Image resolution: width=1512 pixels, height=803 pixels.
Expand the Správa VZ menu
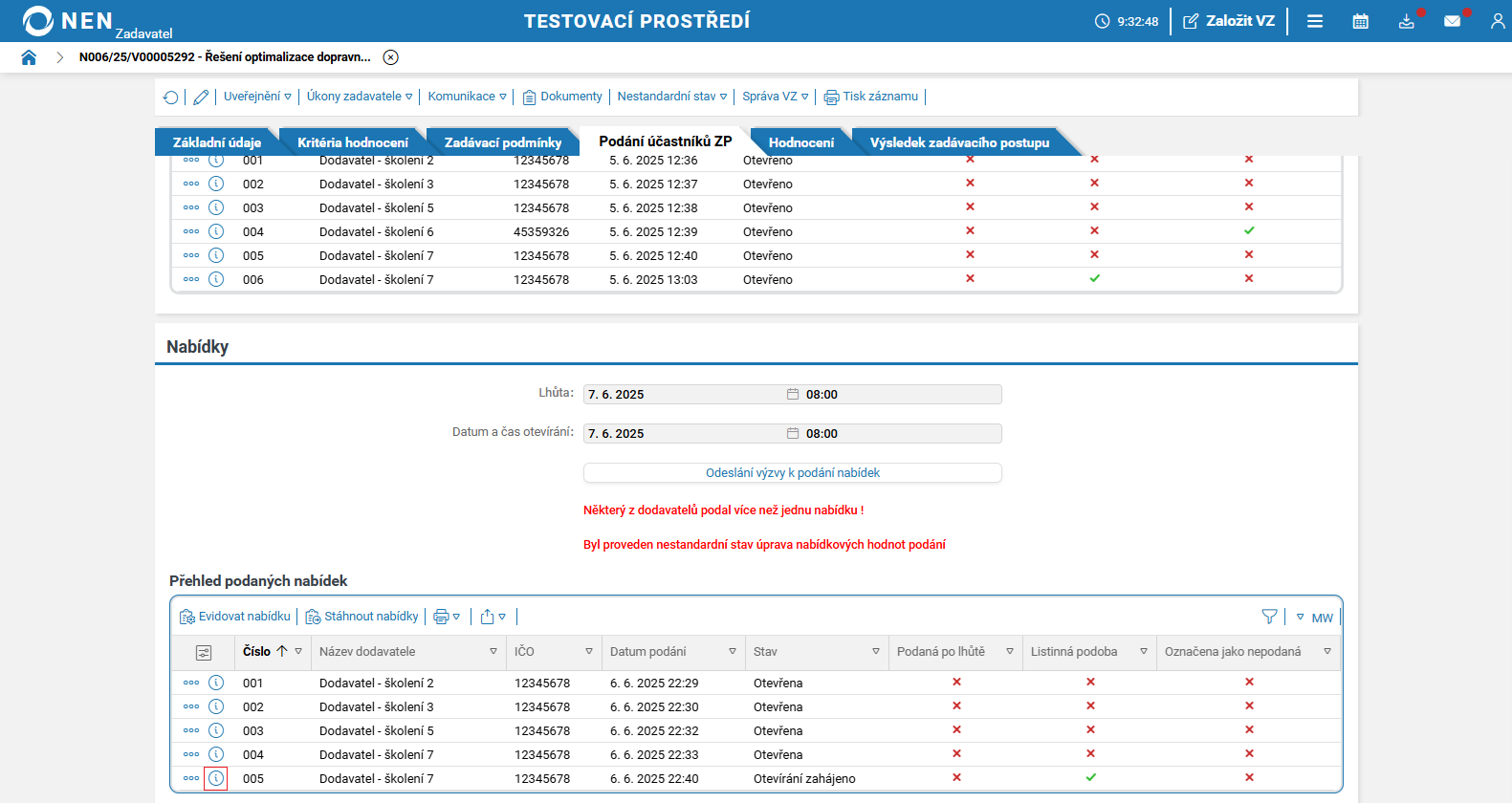point(775,97)
